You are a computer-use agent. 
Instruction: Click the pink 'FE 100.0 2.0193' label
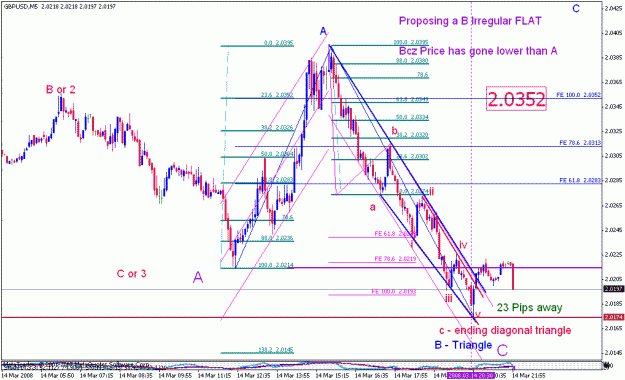pyautogui.click(x=394, y=292)
